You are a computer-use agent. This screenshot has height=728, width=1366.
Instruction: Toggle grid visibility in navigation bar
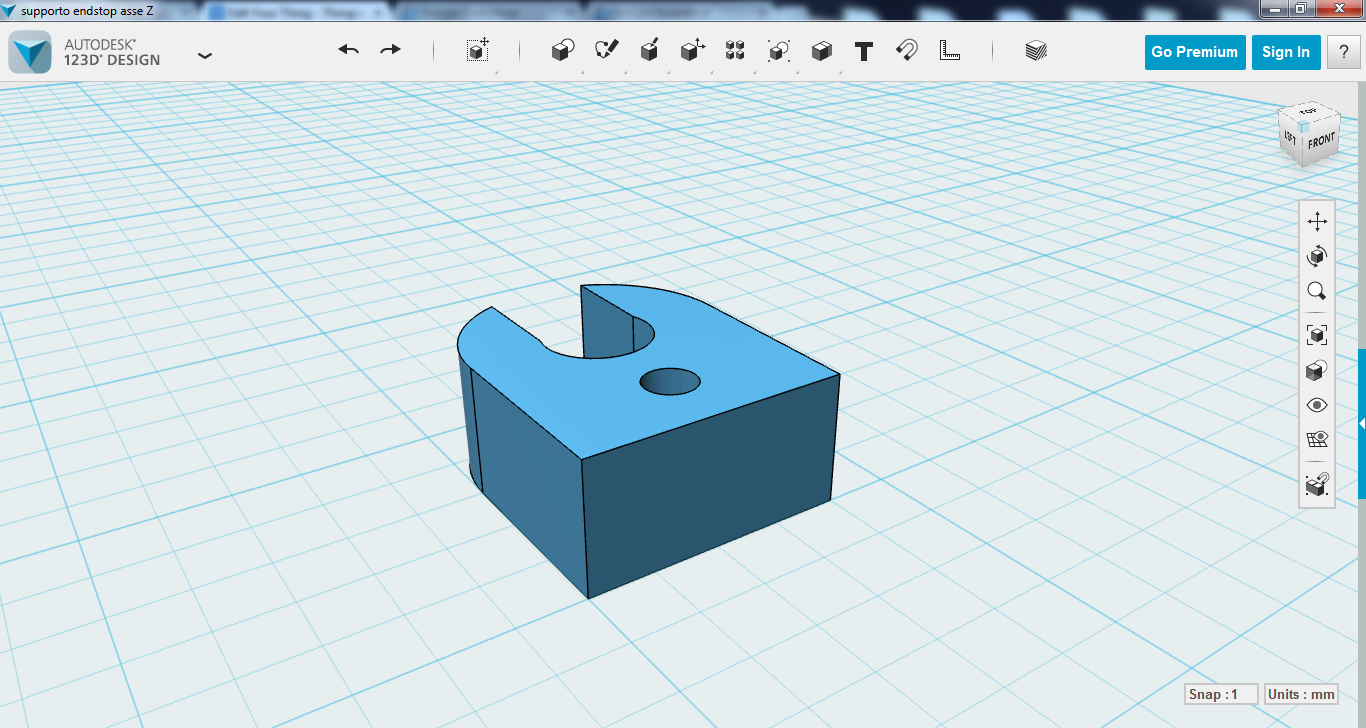click(1317, 440)
